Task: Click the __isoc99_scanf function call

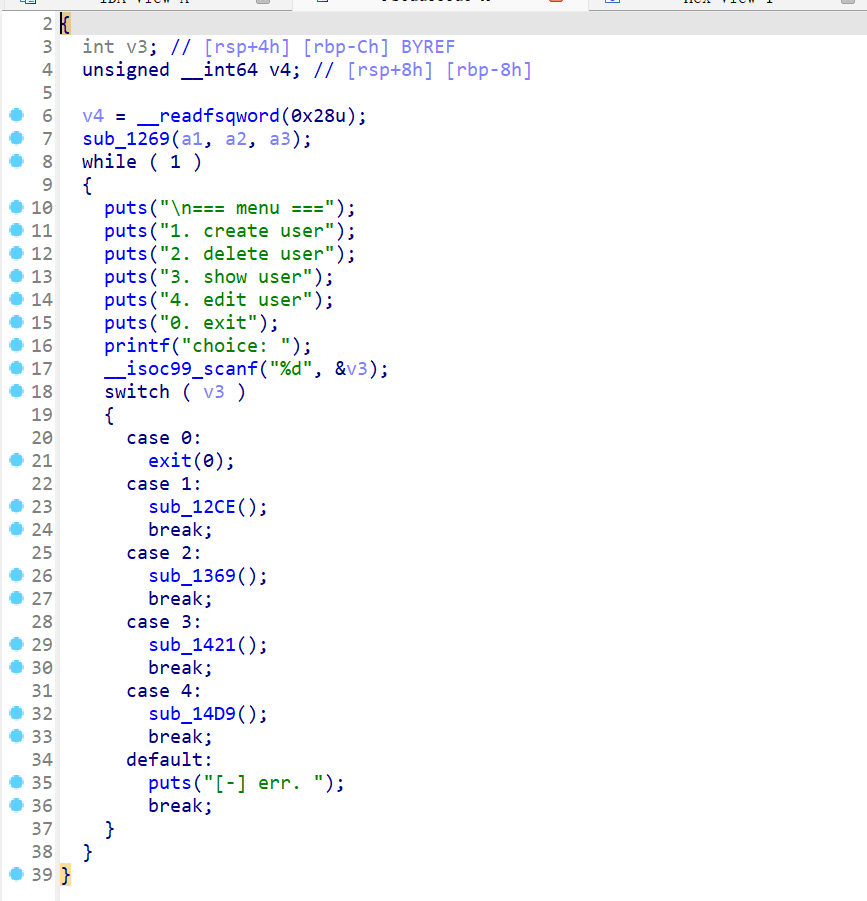Action: click(x=169, y=369)
